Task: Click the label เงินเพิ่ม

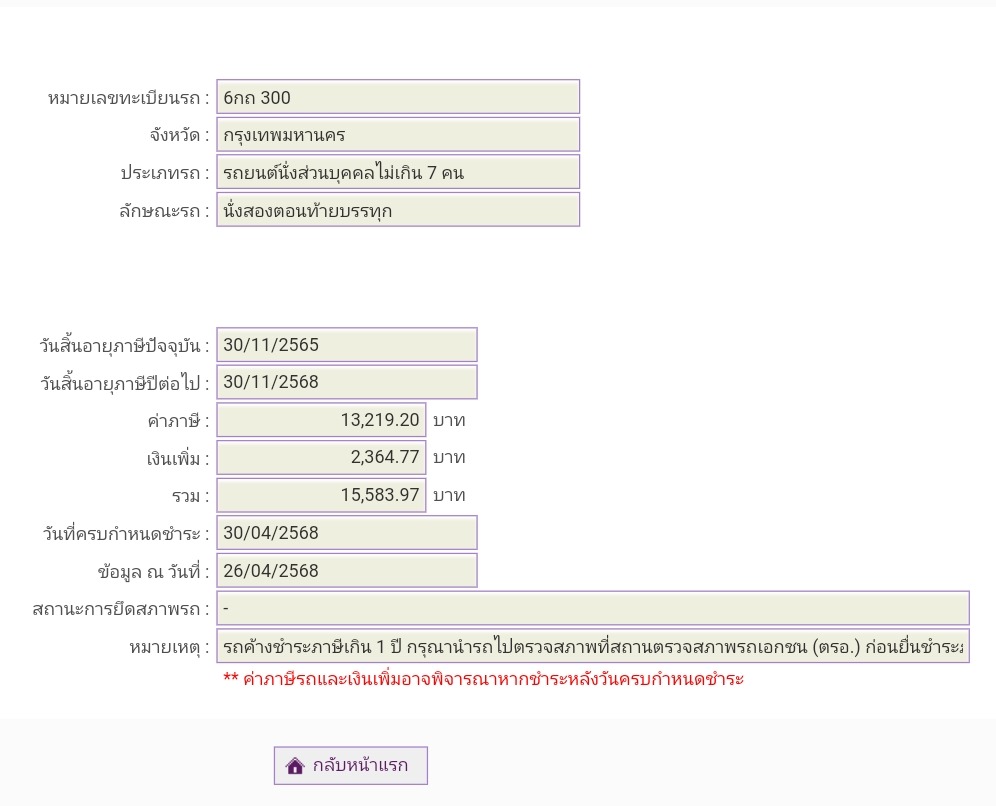Action: click(x=178, y=458)
